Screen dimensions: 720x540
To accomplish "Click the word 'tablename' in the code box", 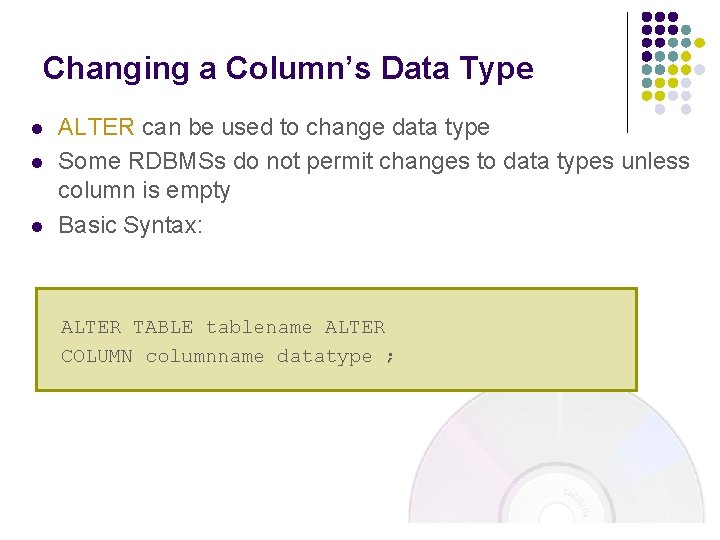I will [x=259, y=327].
